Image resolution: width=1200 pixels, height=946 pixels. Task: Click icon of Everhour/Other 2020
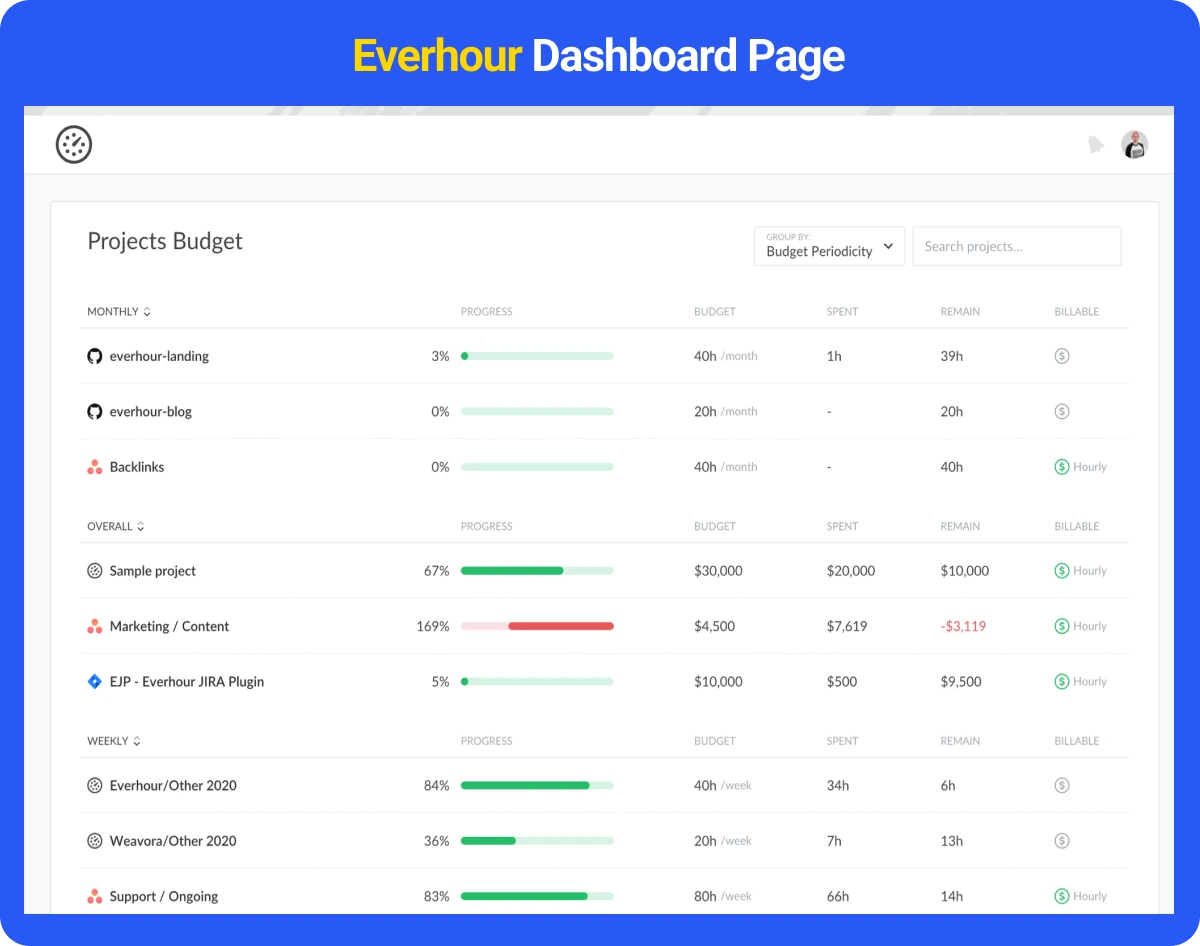point(95,786)
